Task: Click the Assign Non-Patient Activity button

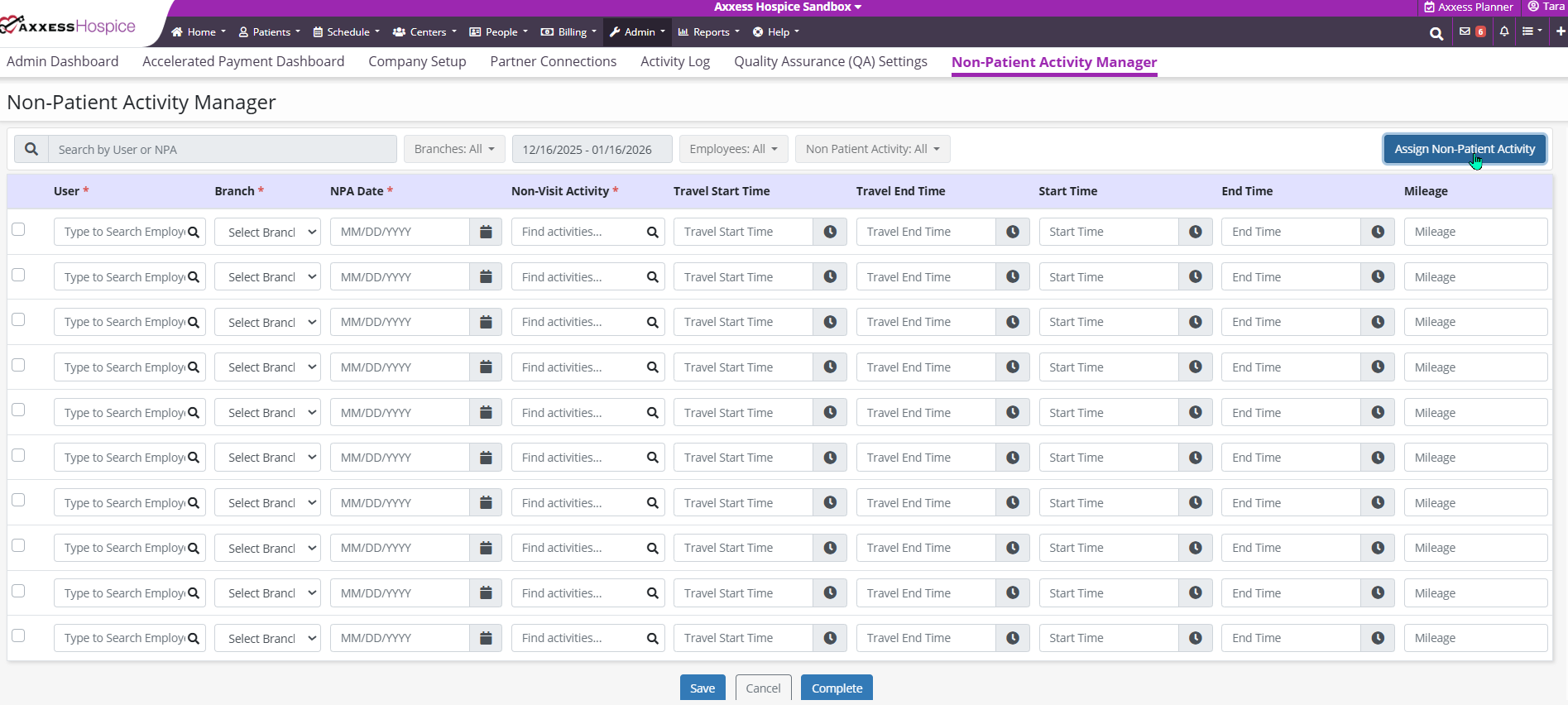Action: (1464, 149)
